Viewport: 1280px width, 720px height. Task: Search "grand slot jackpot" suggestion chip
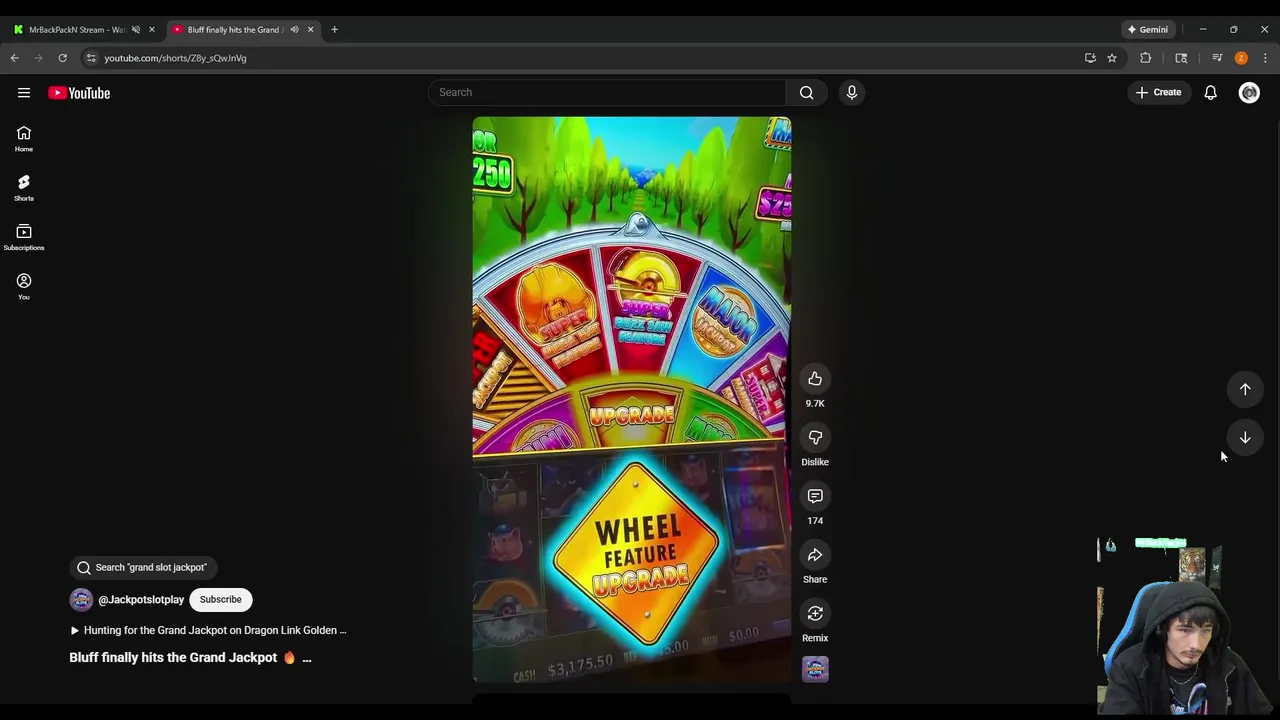coord(143,568)
